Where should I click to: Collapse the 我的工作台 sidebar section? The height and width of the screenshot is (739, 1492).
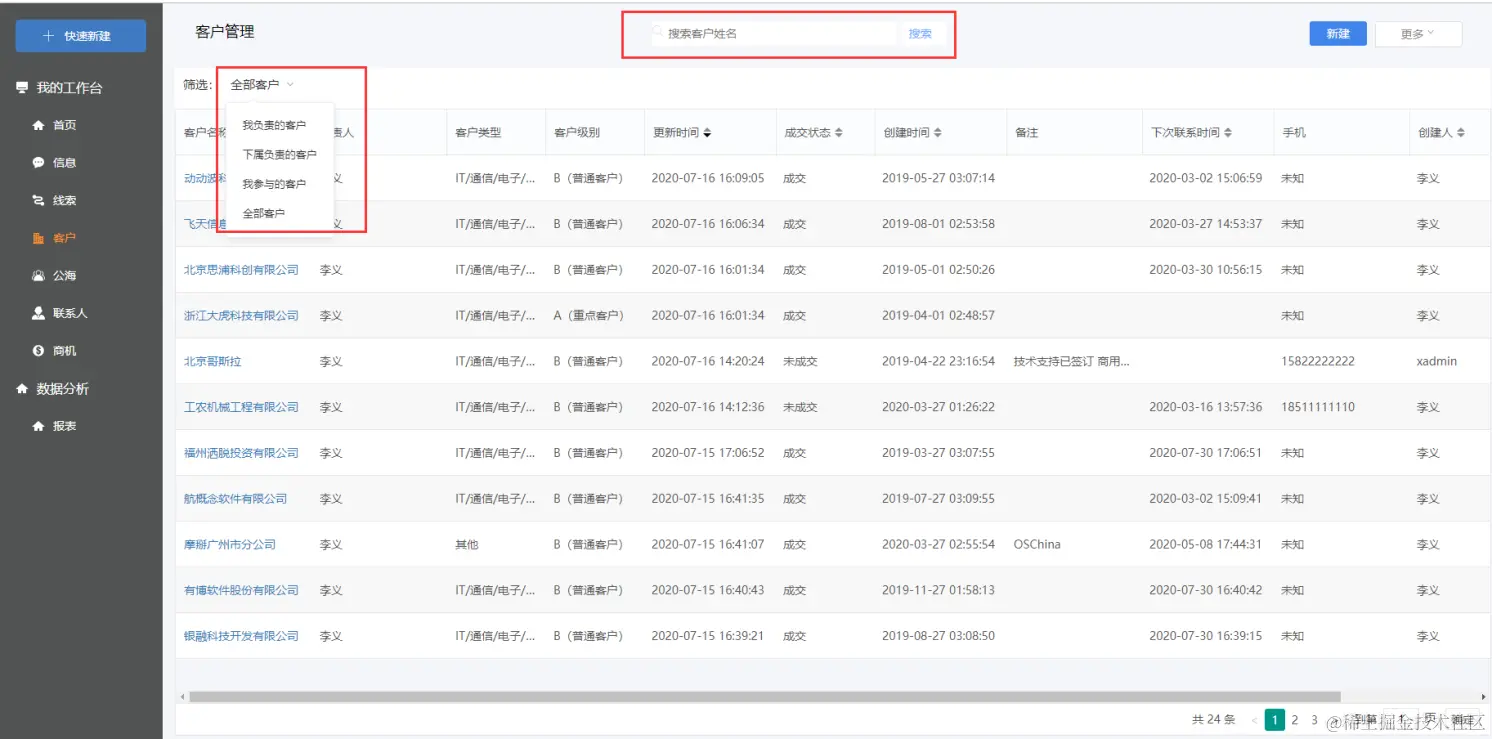pos(69,88)
